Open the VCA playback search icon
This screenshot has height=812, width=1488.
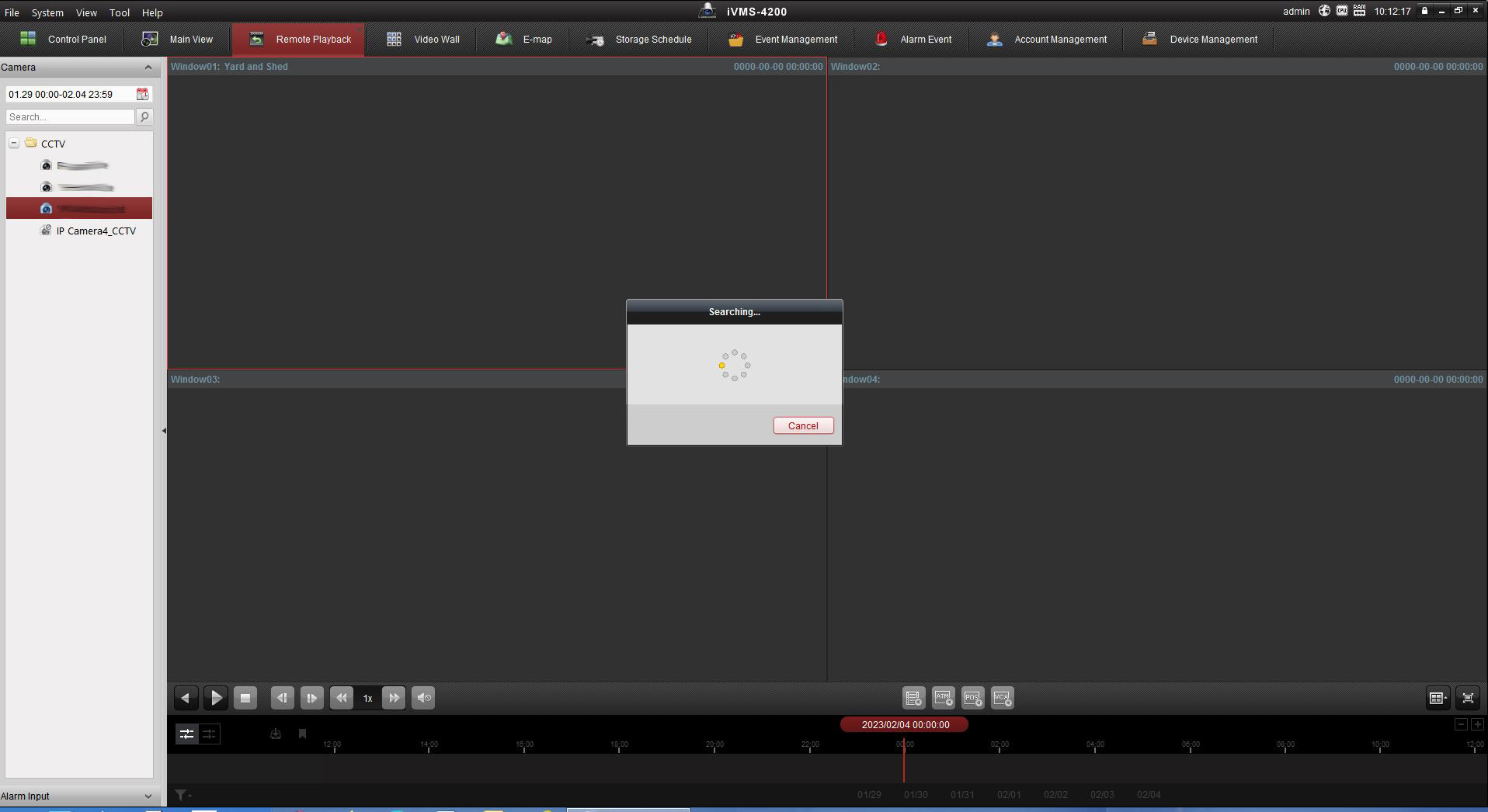pos(1002,698)
